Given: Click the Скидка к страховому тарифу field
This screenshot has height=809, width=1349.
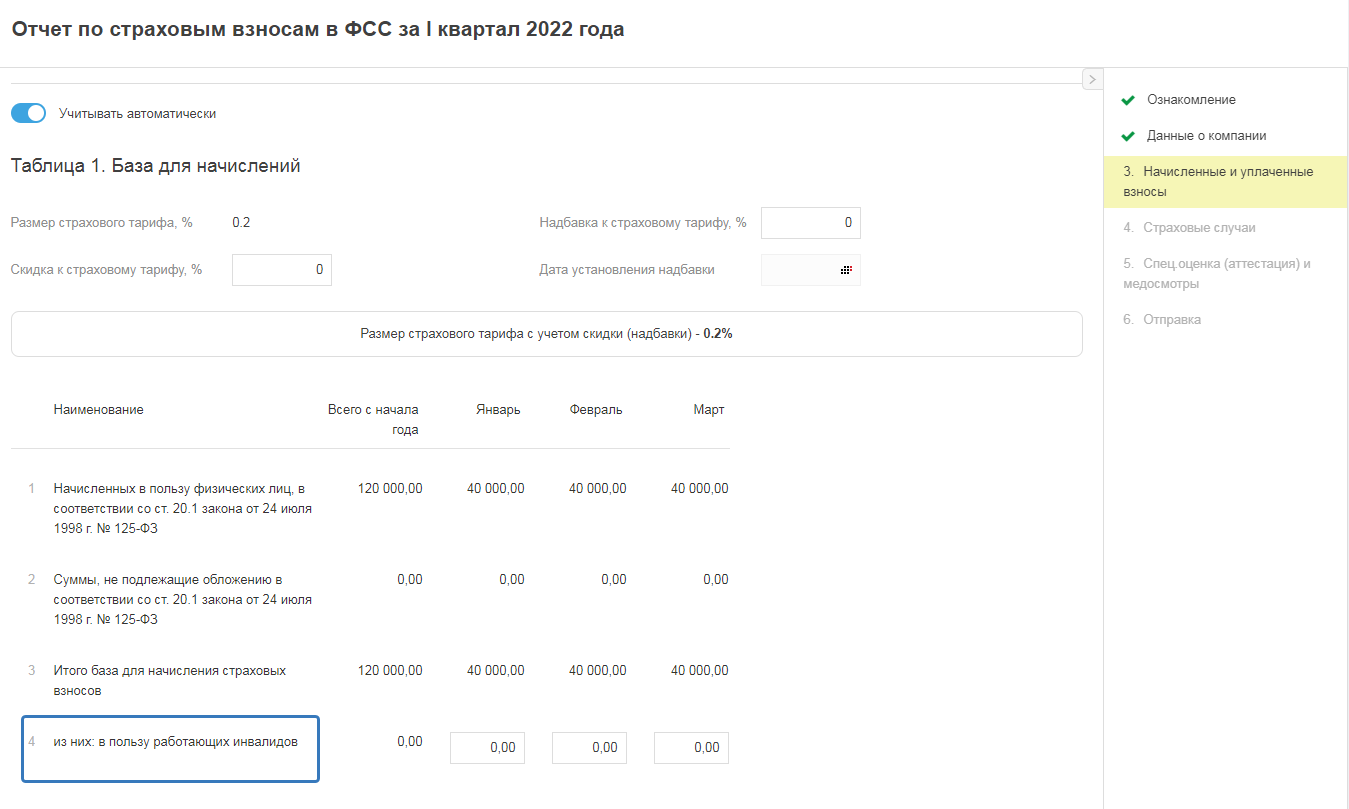Looking at the screenshot, I should 281,269.
